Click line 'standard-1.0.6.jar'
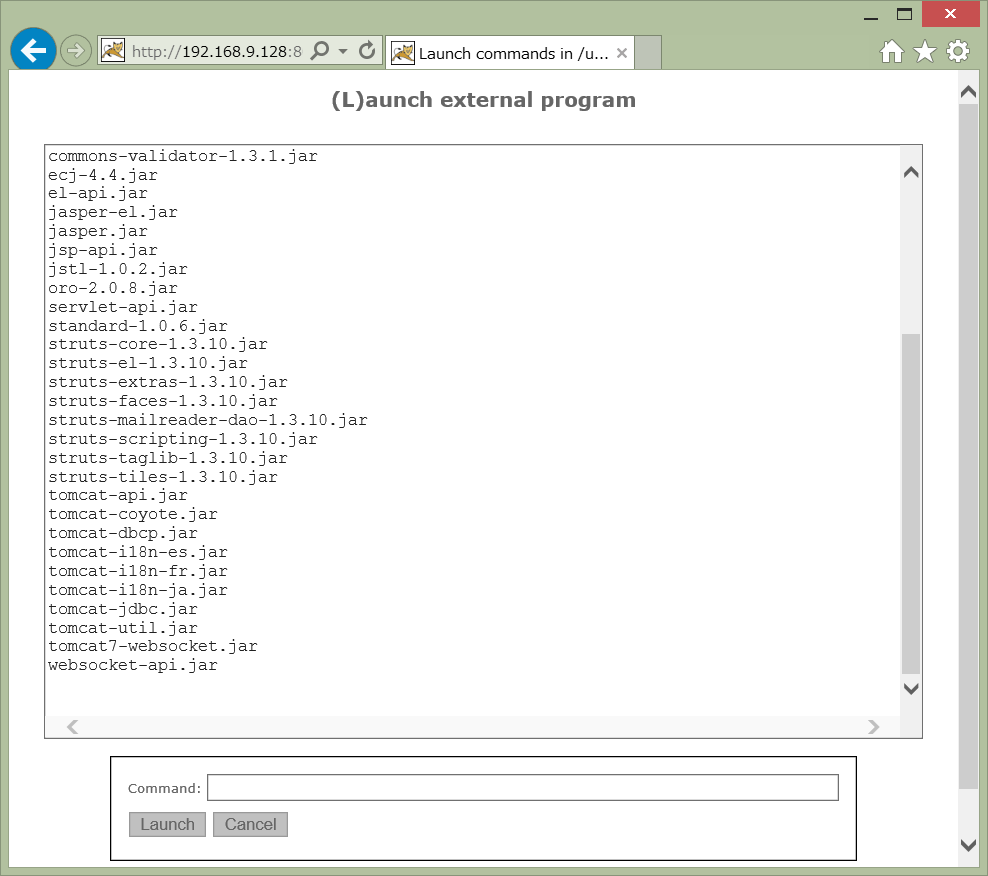This screenshot has height=876, width=988. click(x=138, y=325)
